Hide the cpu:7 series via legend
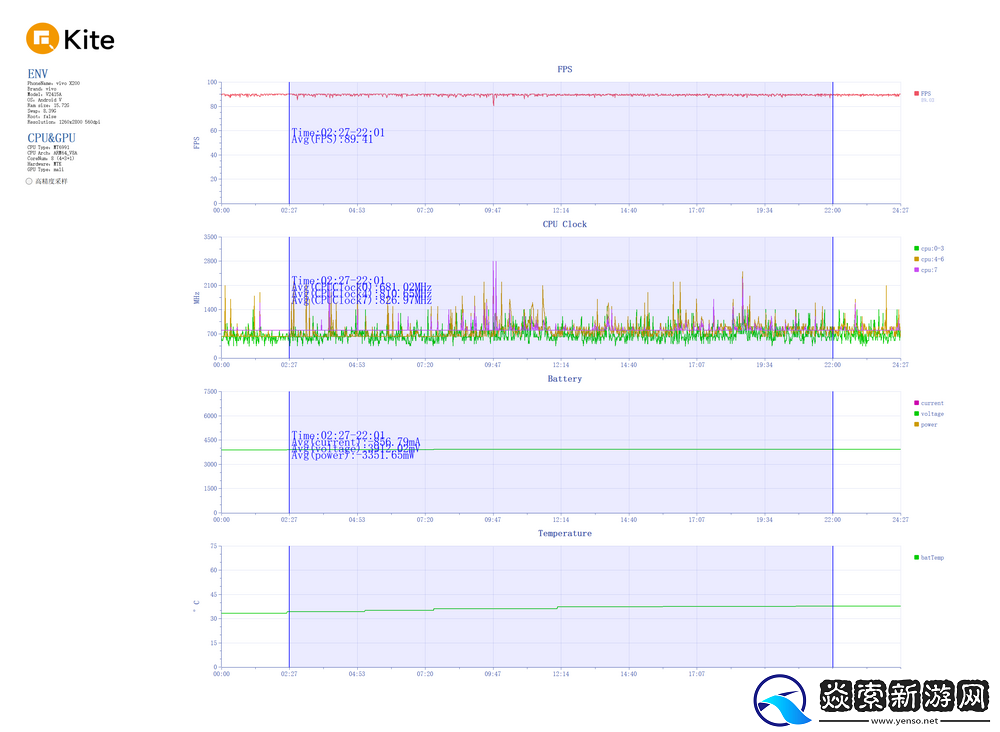The width and height of the screenshot is (1000, 732). coord(916,270)
